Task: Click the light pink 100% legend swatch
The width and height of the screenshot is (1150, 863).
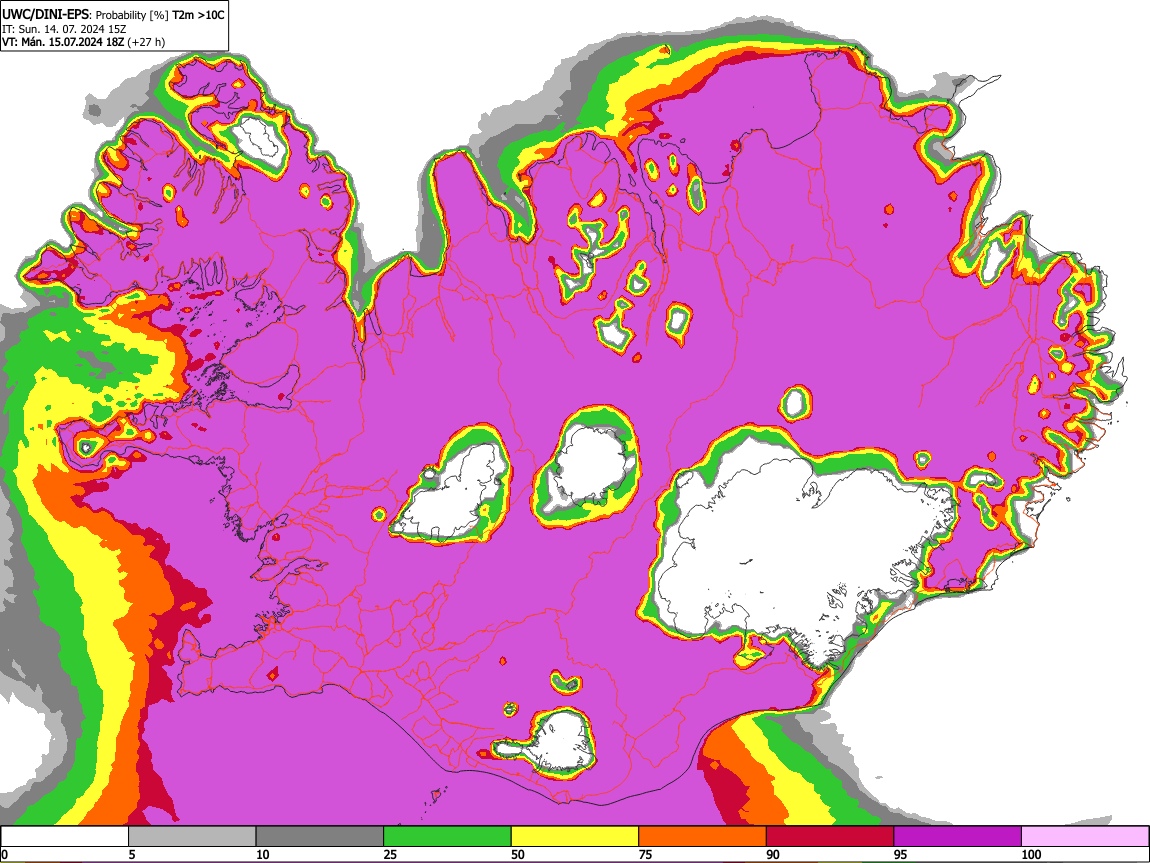Action: (x=1085, y=837)
